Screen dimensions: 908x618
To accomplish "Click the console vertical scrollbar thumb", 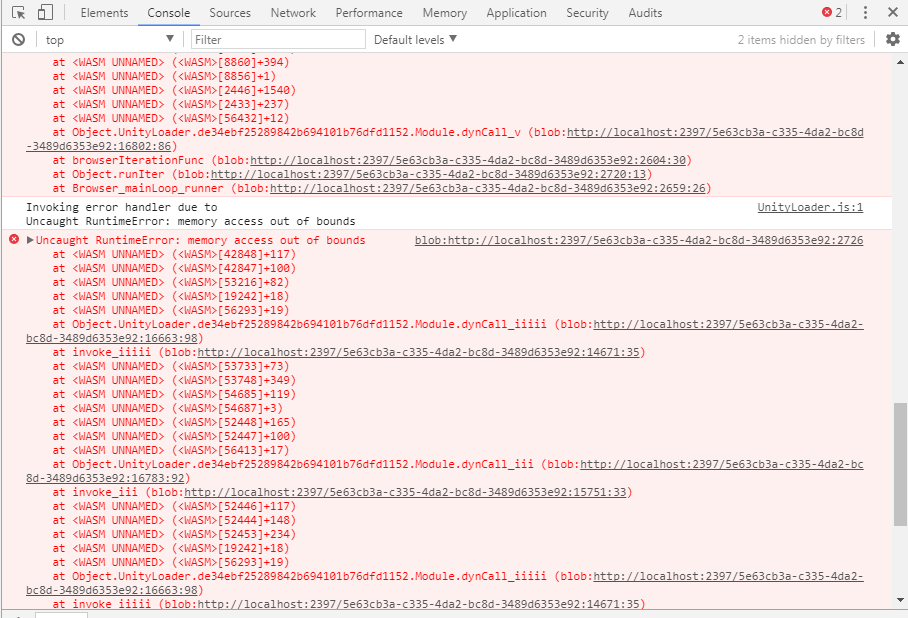I will (x=900, y=462).
